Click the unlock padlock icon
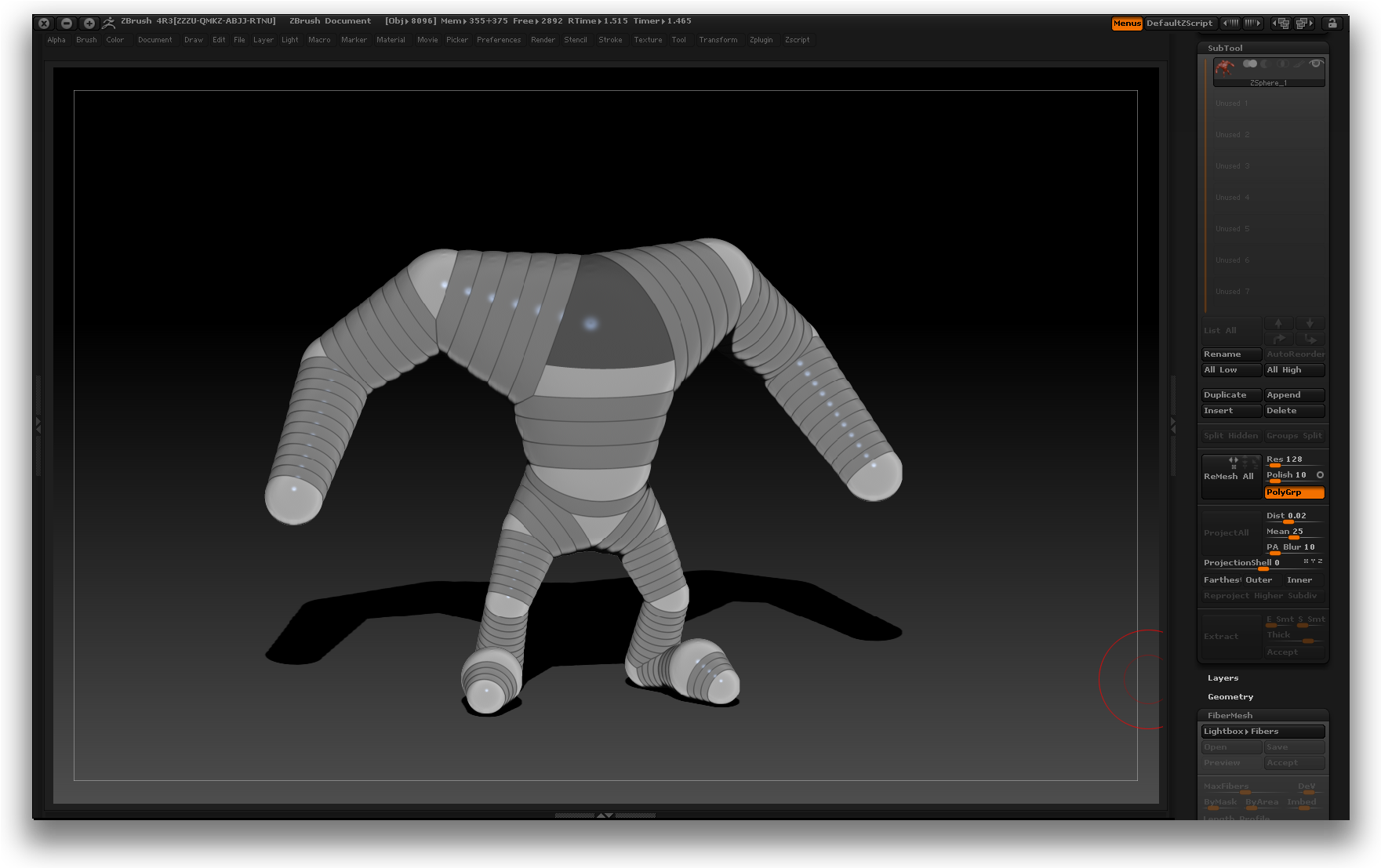The width and height of the screenshot is (1381, 868). pos(1332,24)
